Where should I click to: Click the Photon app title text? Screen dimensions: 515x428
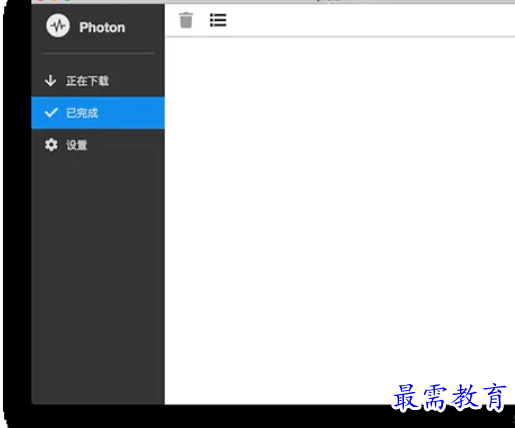point(102,27)
